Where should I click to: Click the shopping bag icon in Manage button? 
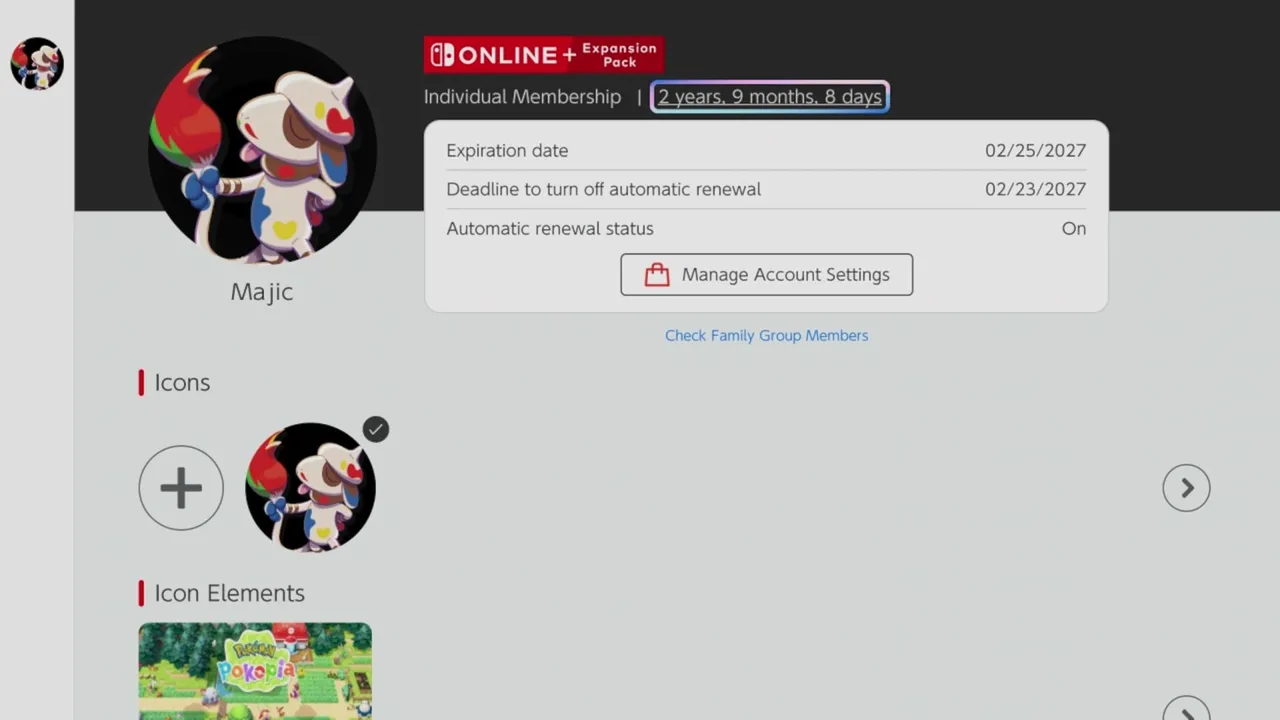click(656, 274)
